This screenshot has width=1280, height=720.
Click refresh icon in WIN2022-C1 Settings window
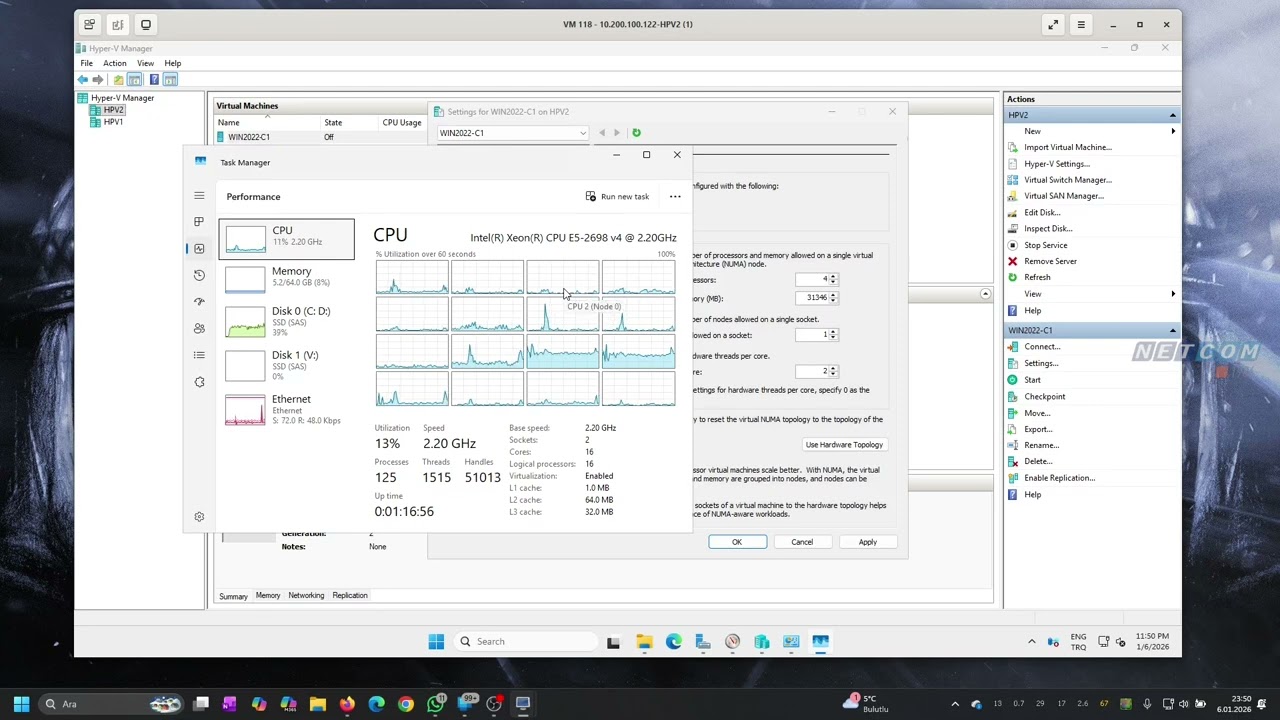[636, 133]
